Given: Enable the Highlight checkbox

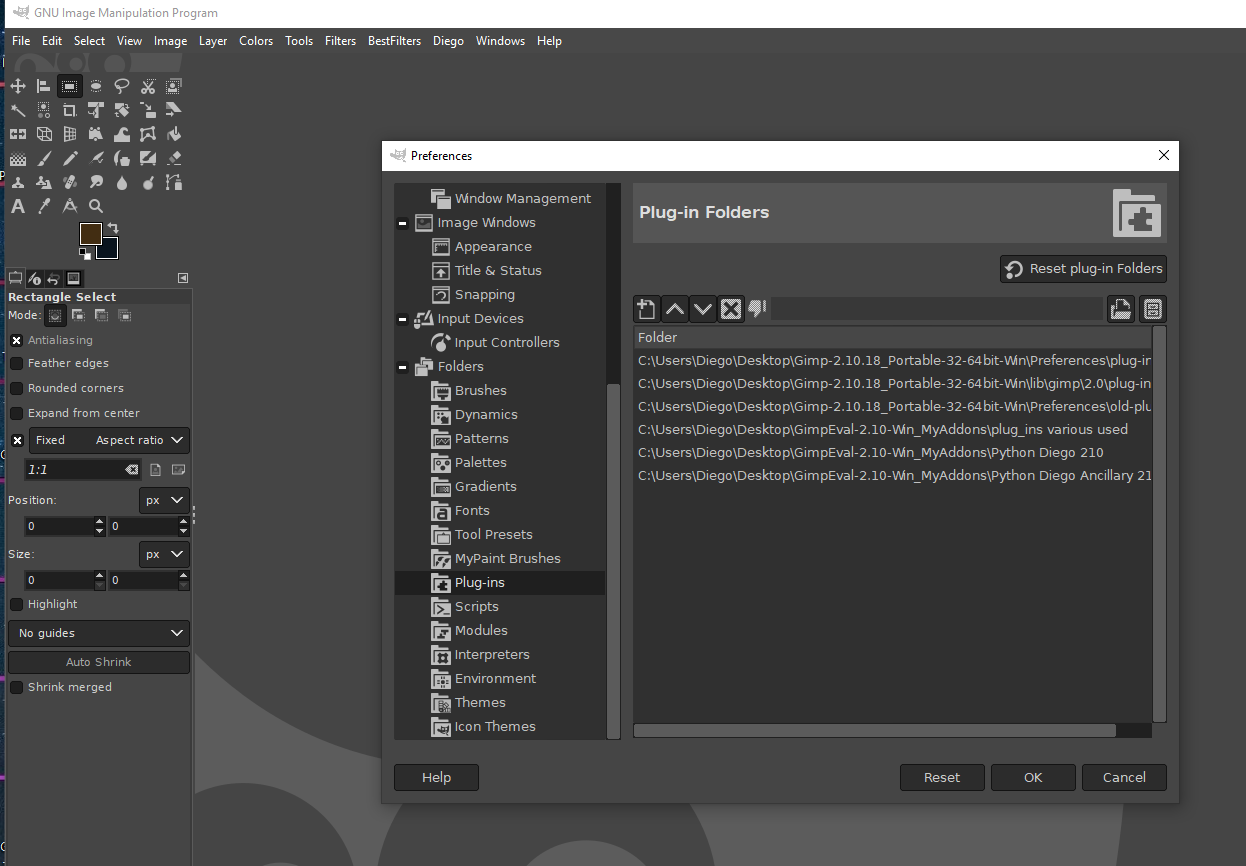Looking at the screenshot, I should (17, 604).
